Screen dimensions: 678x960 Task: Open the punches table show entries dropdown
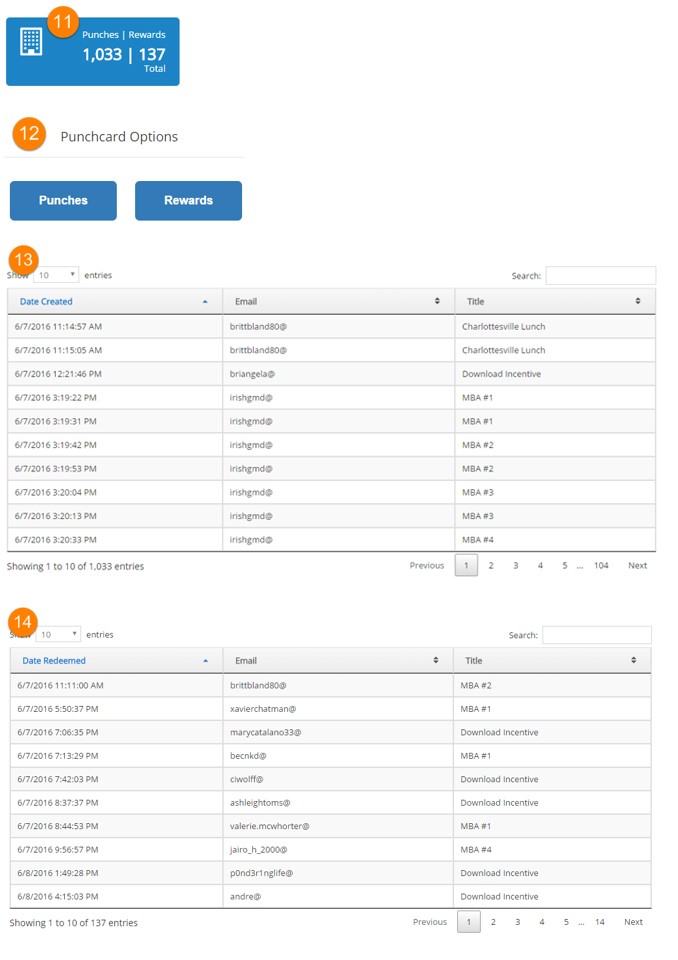point(56,275)
